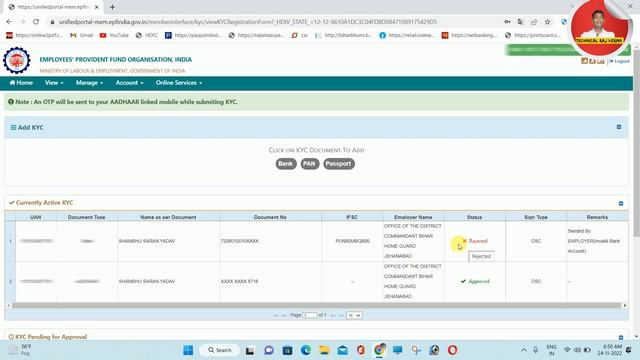
Task: Click the address bar URL
Action: click(x=247, y=22)
